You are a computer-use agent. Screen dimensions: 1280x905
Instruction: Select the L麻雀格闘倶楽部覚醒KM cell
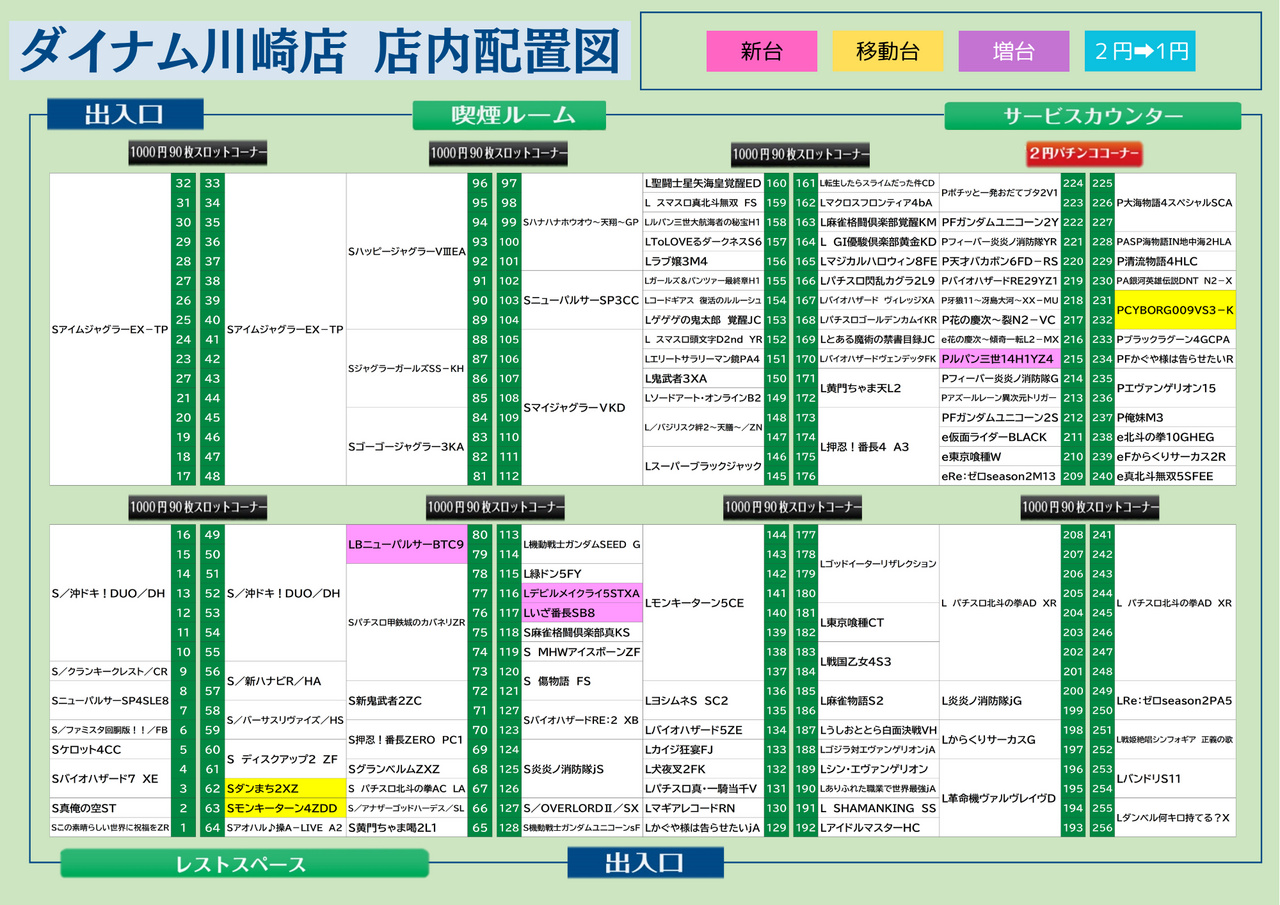coord(879,222)
